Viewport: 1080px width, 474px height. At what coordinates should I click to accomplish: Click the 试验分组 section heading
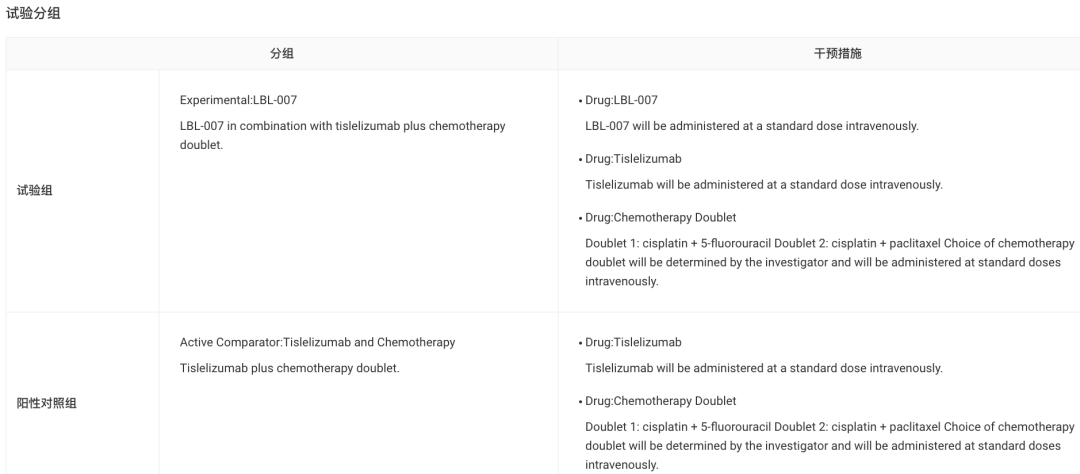coord(34,13)
